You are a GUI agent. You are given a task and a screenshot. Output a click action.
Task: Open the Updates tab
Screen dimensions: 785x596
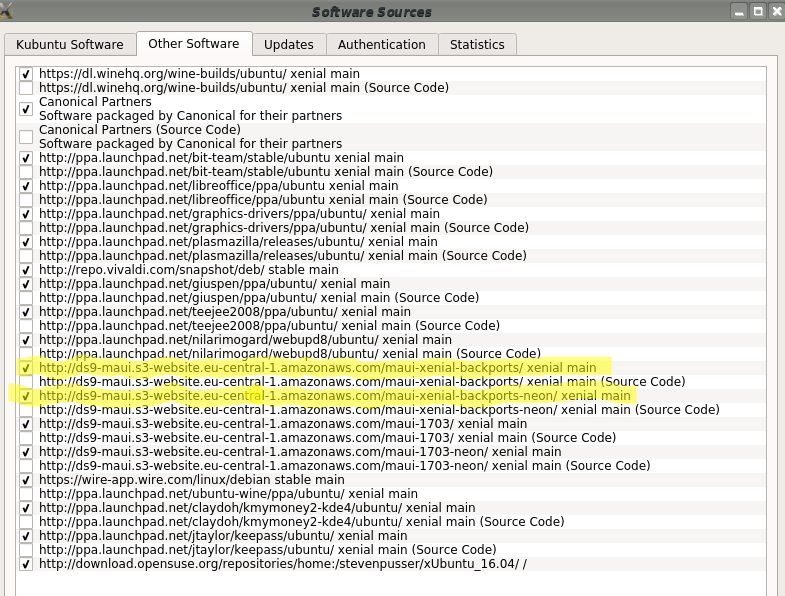point(289,45)
